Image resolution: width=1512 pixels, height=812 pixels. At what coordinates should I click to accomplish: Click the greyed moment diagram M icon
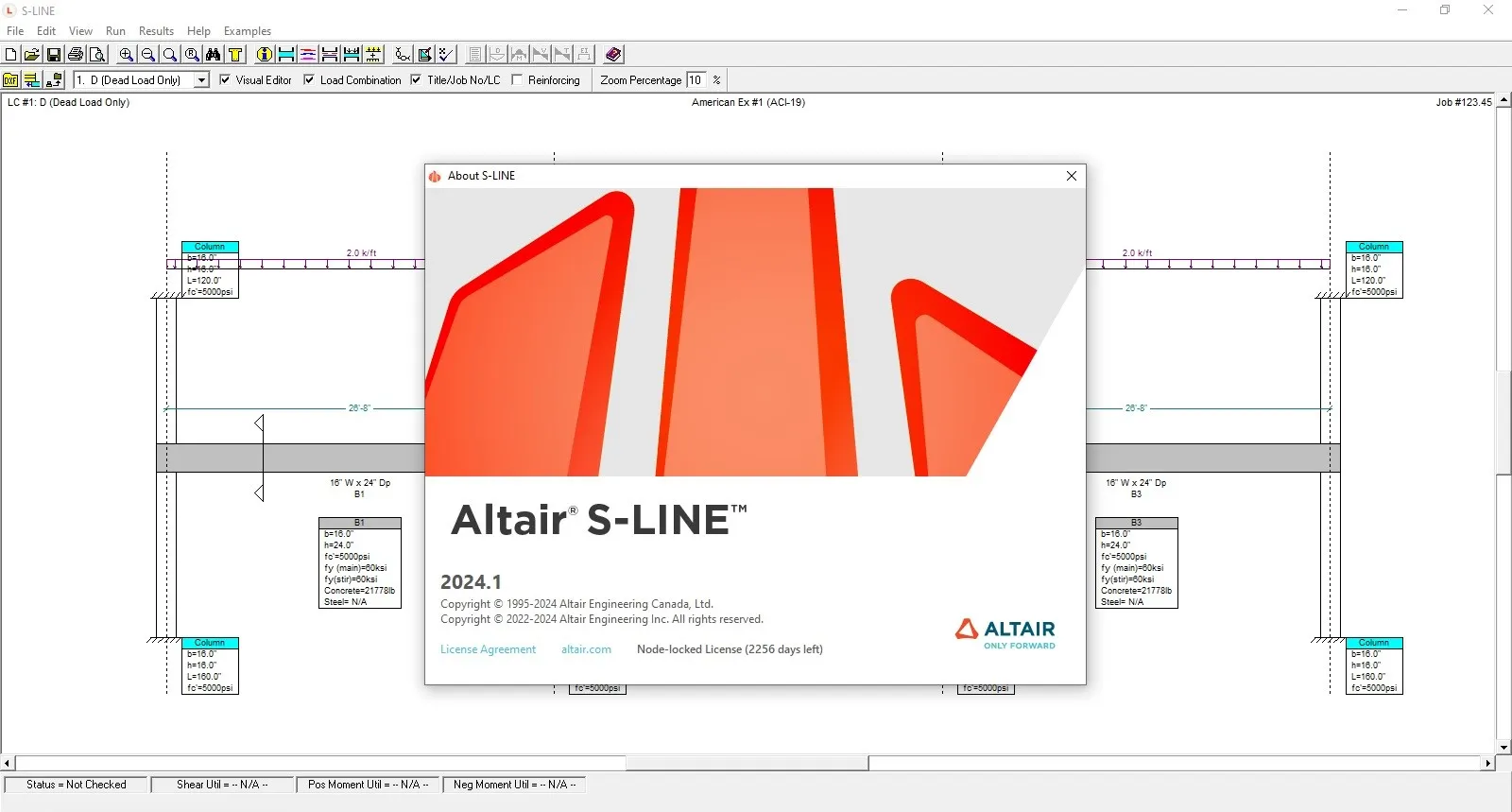click(x=519, y=55)
